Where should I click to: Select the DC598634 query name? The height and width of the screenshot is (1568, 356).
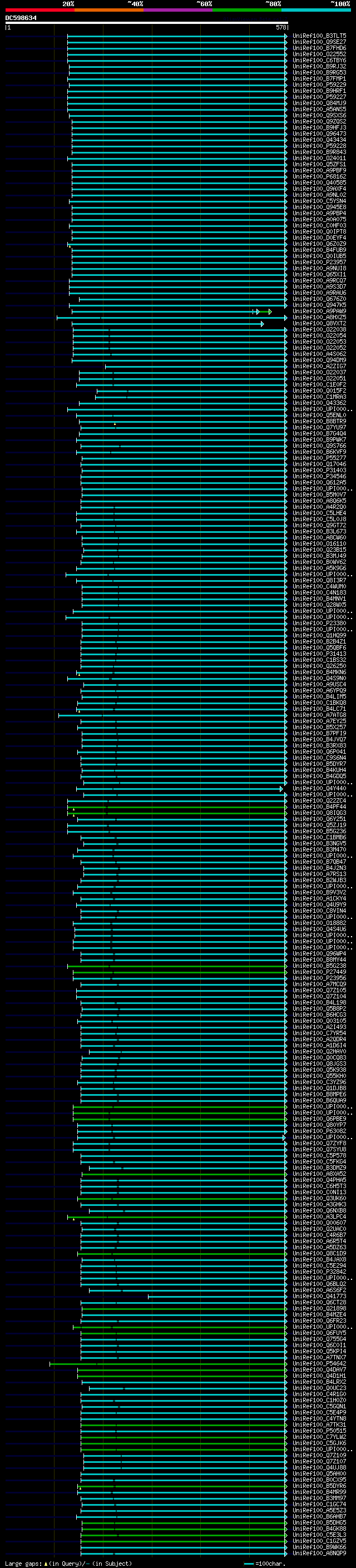click(x=21, y=18)
